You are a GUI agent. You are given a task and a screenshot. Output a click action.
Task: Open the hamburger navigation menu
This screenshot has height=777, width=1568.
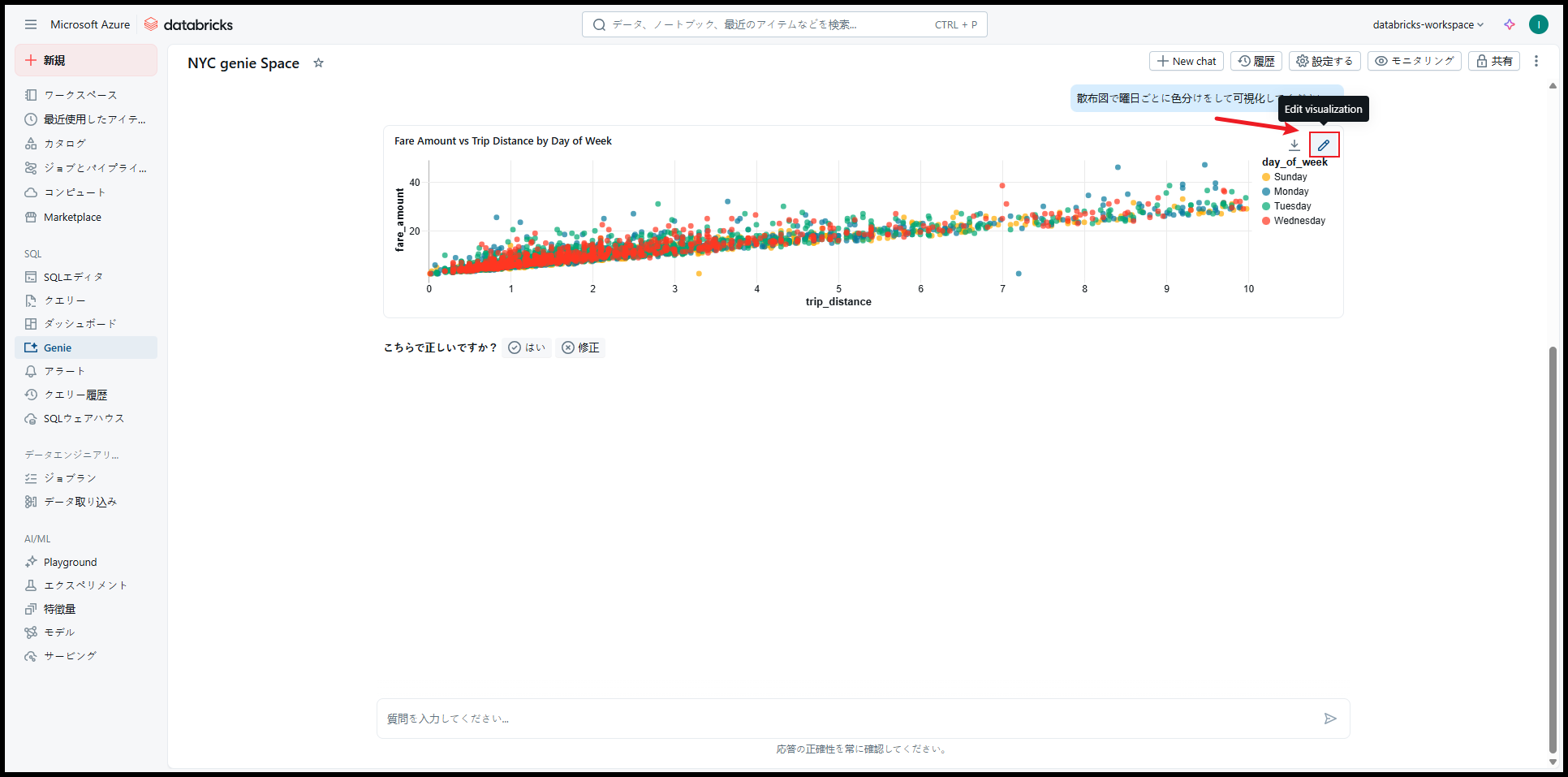(31, 24)
